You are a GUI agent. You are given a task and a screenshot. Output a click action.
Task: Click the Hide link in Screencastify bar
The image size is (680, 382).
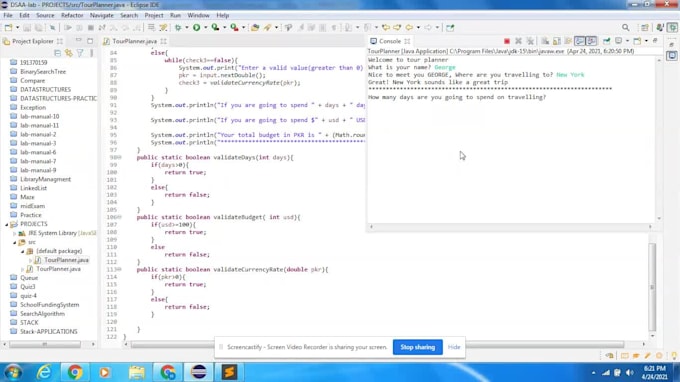point(454,347)
